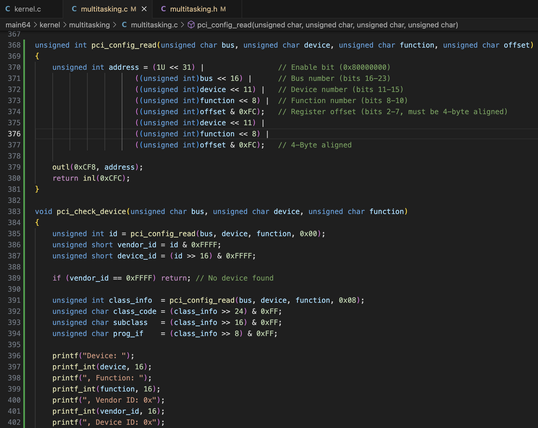Close the multitasking.c tab
Image resolution: width=538 pixels, height=428 pixels.
pyautogui.click(x=144, y=9)
